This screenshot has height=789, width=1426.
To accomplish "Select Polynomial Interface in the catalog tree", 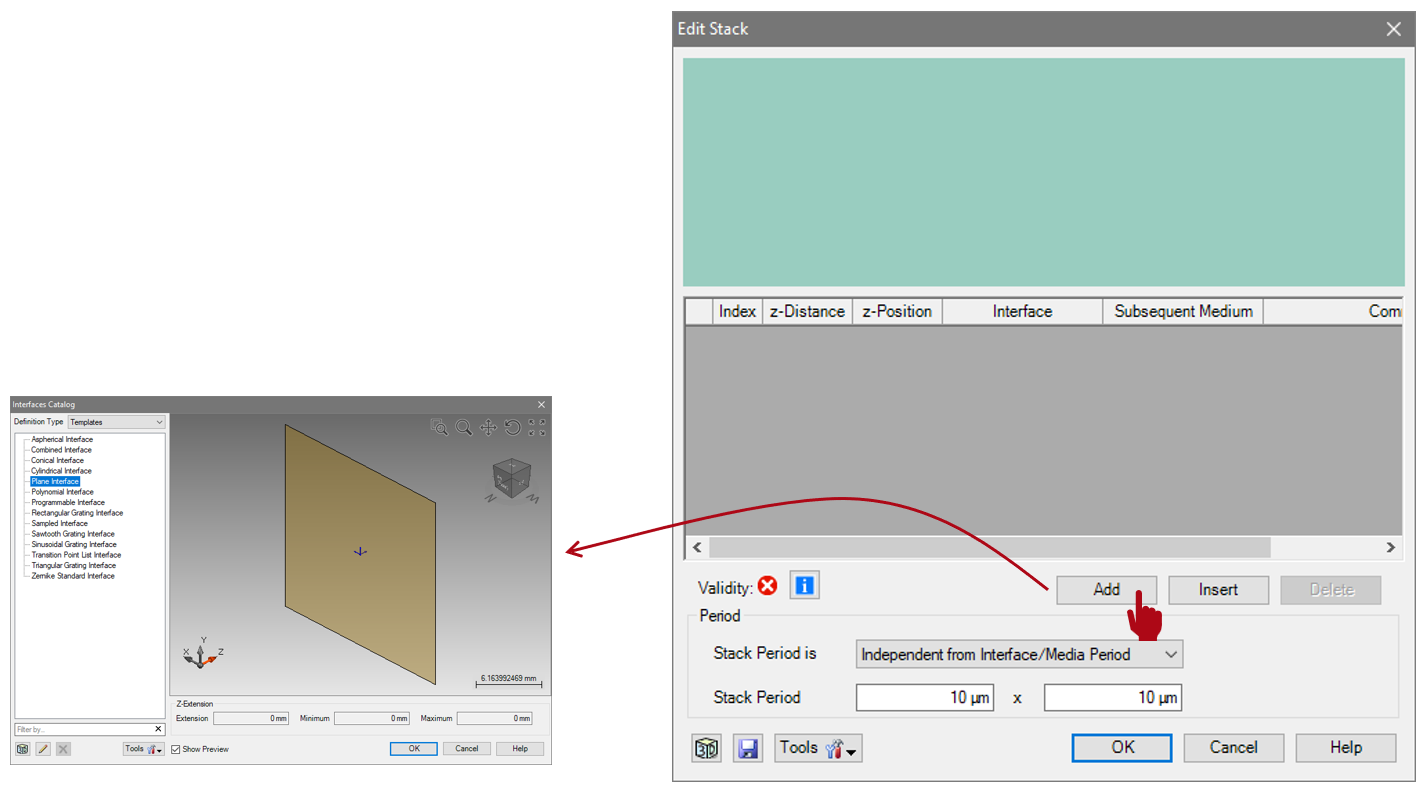I will [62, 492].
